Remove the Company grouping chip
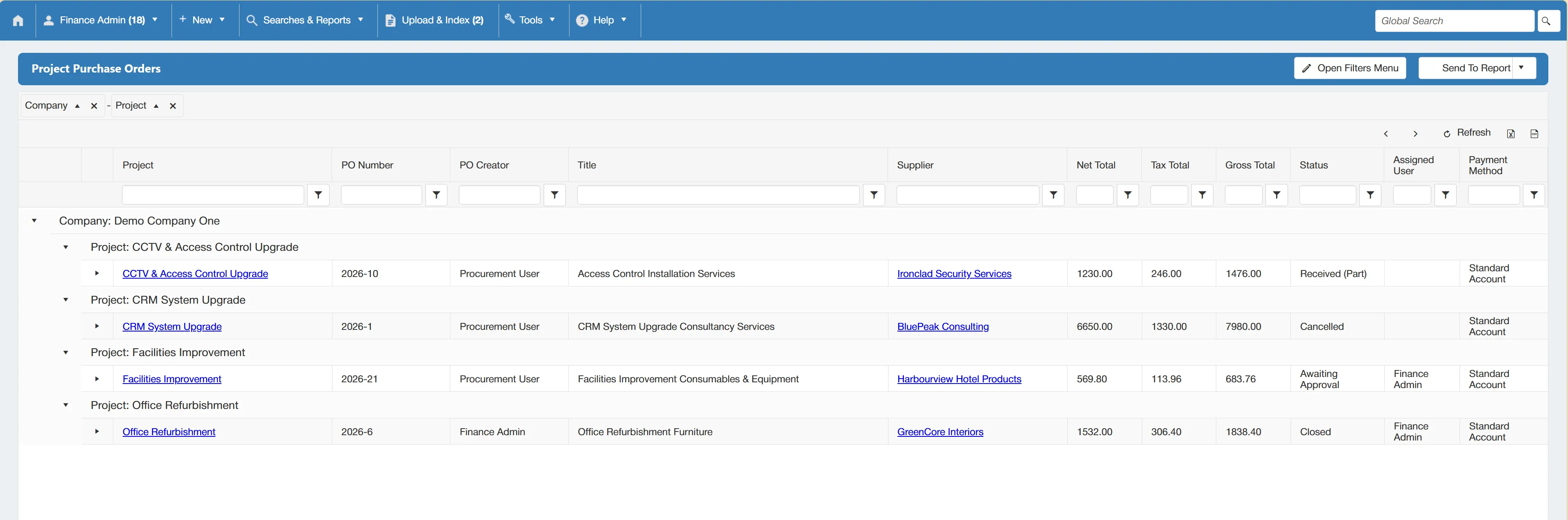The image size is (1568, 520). pyautogui.click(x=94, y=106)
